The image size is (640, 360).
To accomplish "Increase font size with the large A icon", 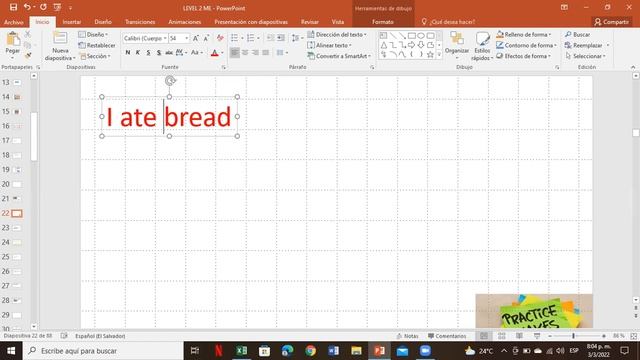I will click(x=196, y=38).
